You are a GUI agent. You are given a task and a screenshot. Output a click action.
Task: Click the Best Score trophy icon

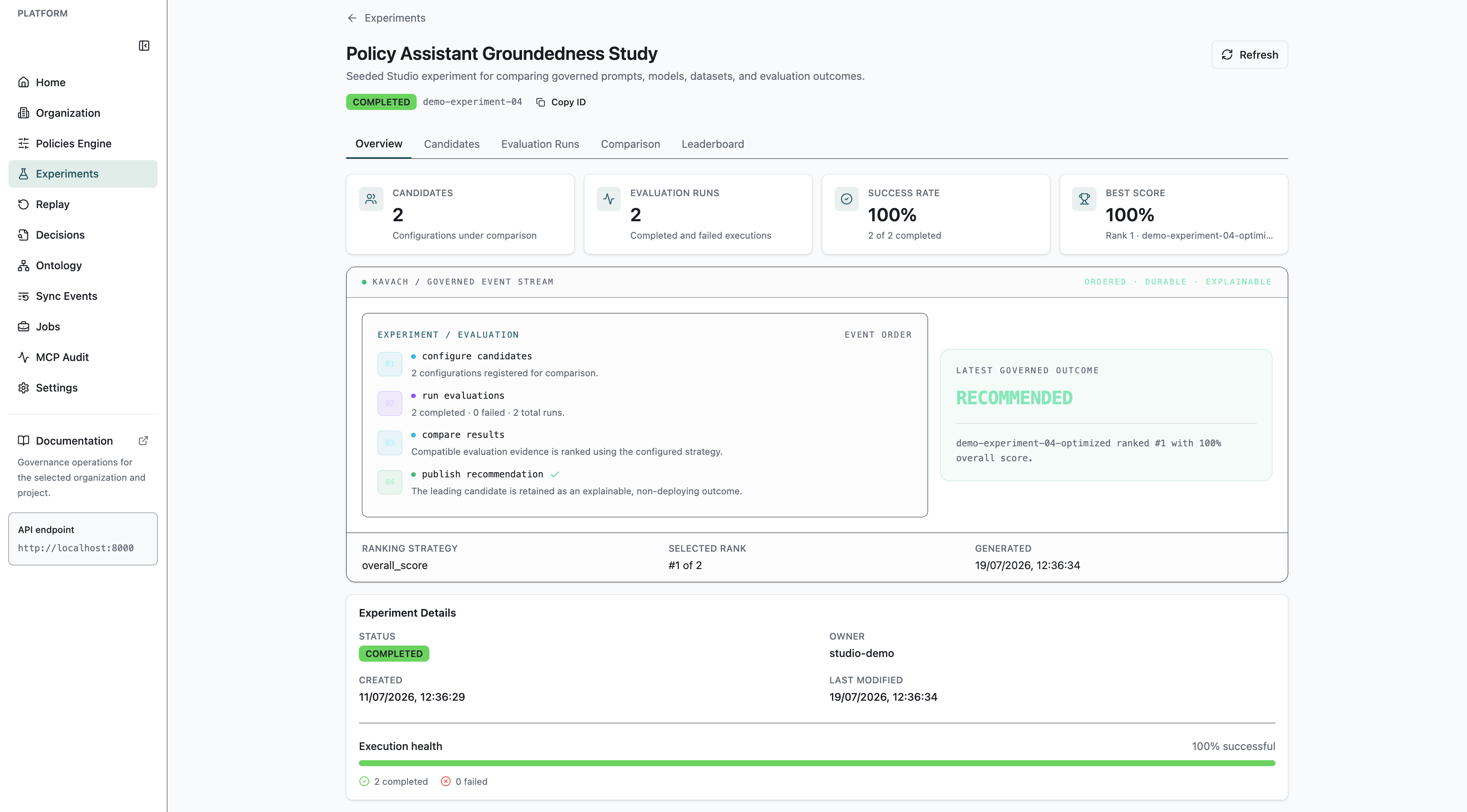(1084, 199)
